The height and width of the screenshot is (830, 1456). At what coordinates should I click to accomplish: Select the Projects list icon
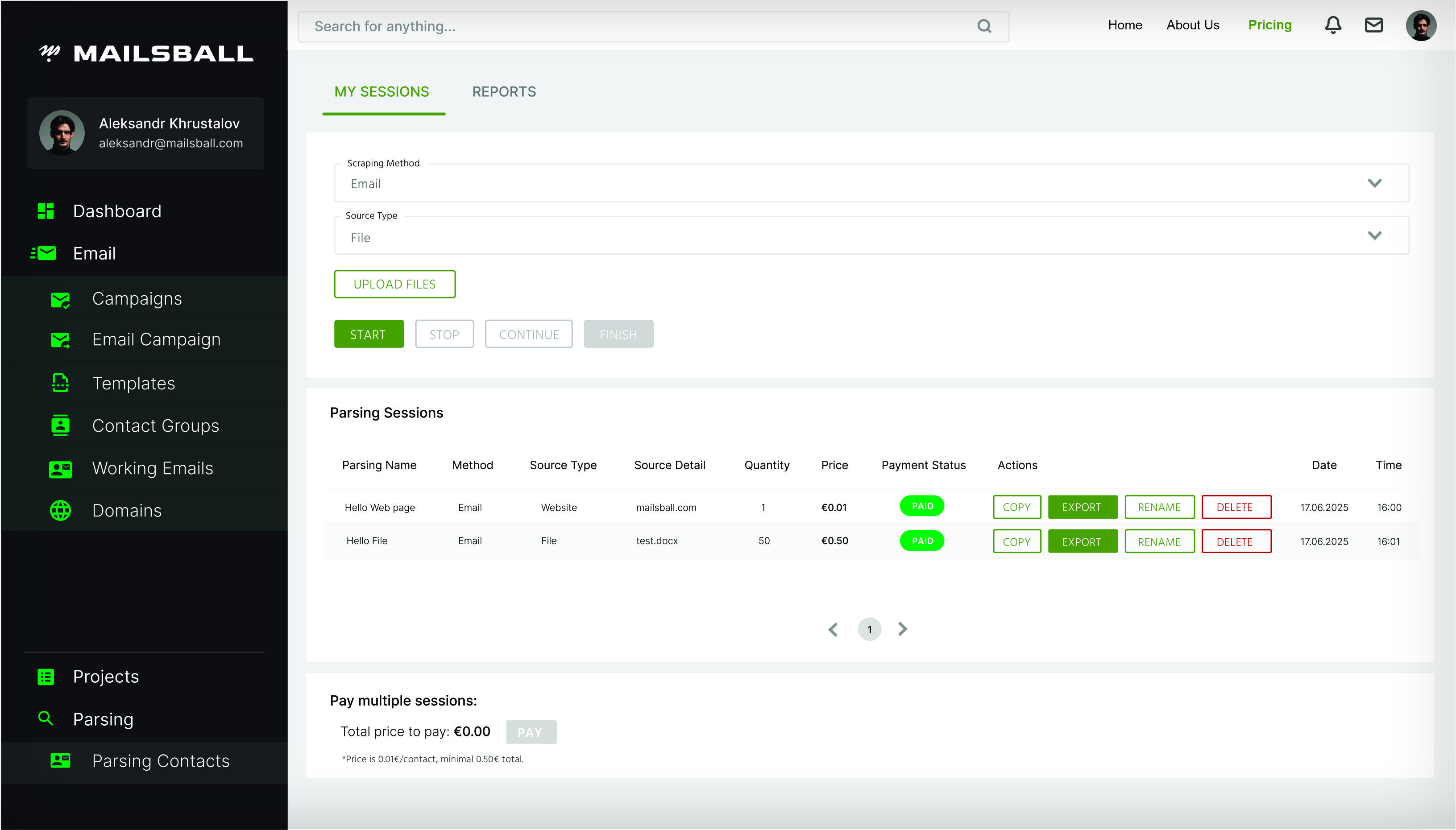click(46, 677)
